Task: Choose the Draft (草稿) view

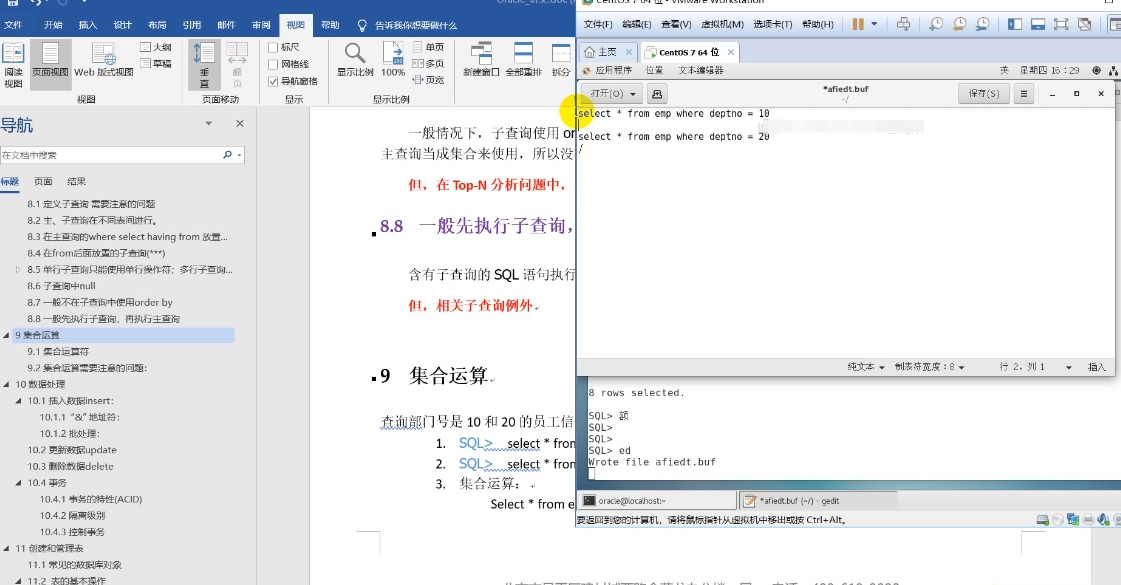Action: point(156,64)
